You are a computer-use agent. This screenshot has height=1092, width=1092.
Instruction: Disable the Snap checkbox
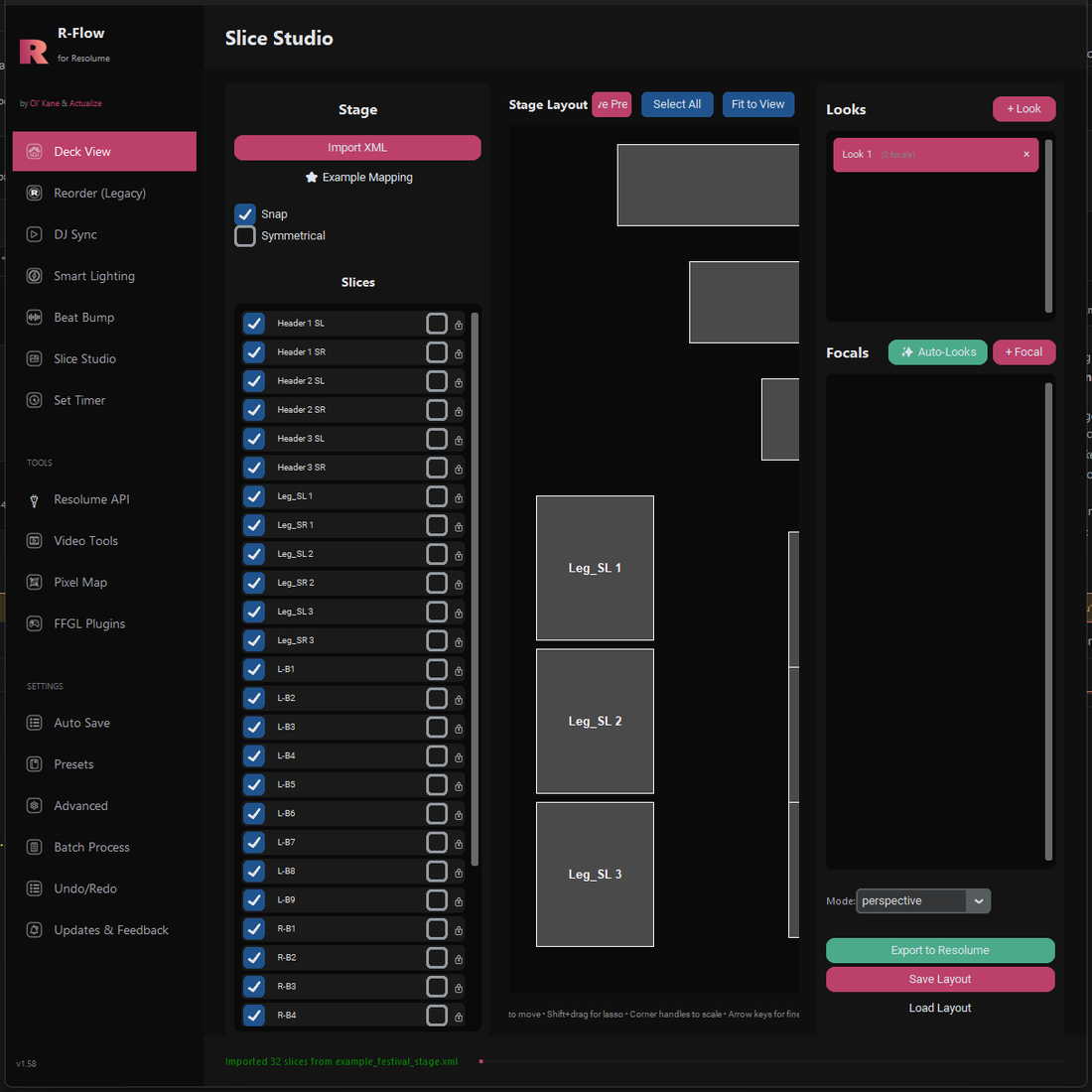(245, 213)
